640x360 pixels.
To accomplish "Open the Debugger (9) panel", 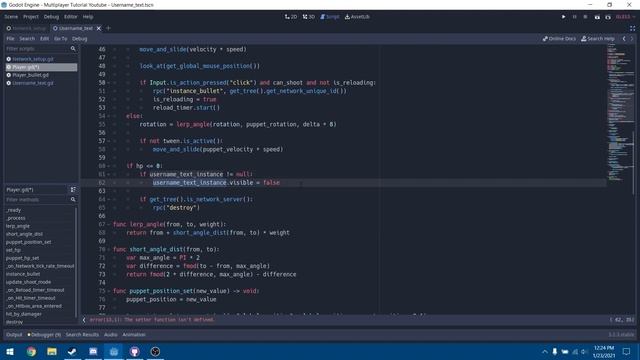I will [x=44, y=335].
